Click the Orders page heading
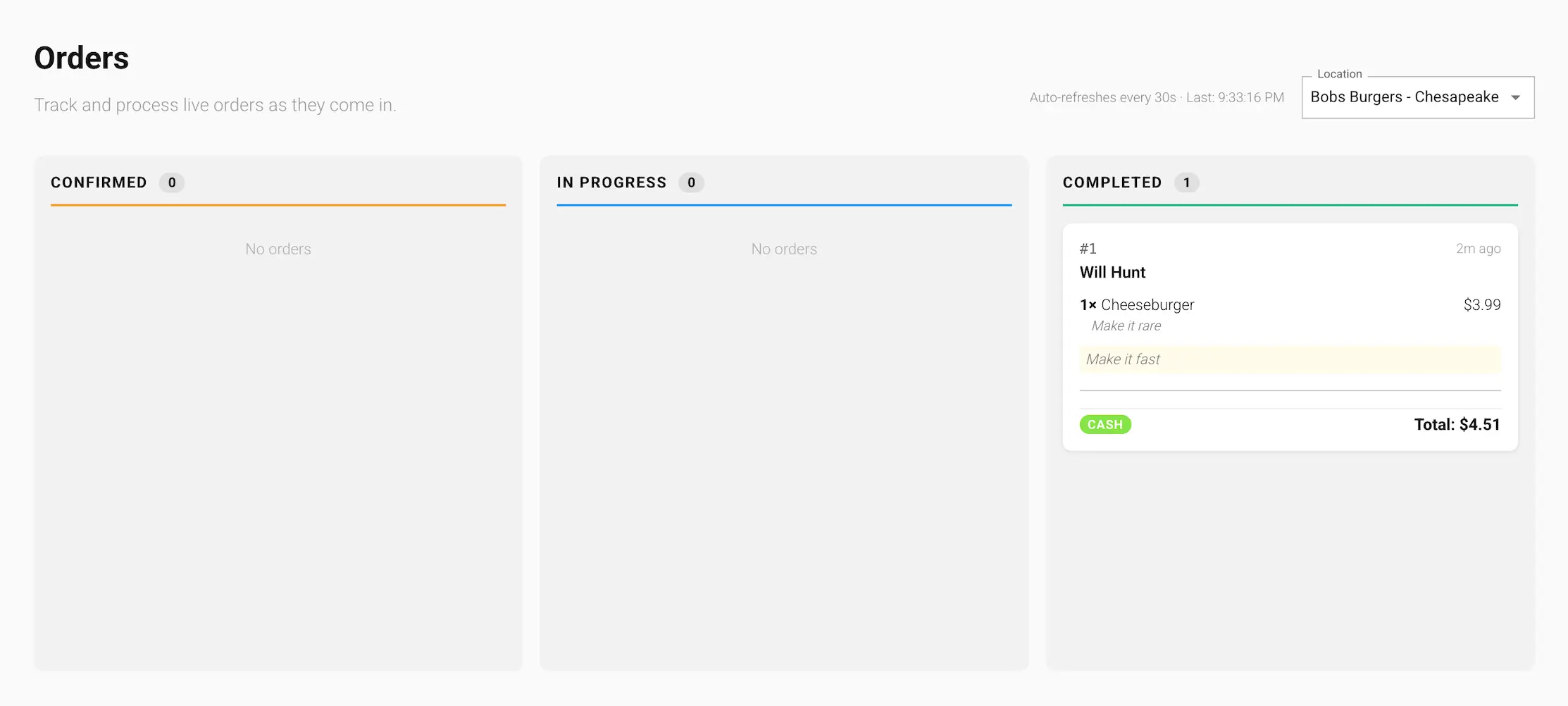This screenshot has width=1568, height=706. (82, 58)
